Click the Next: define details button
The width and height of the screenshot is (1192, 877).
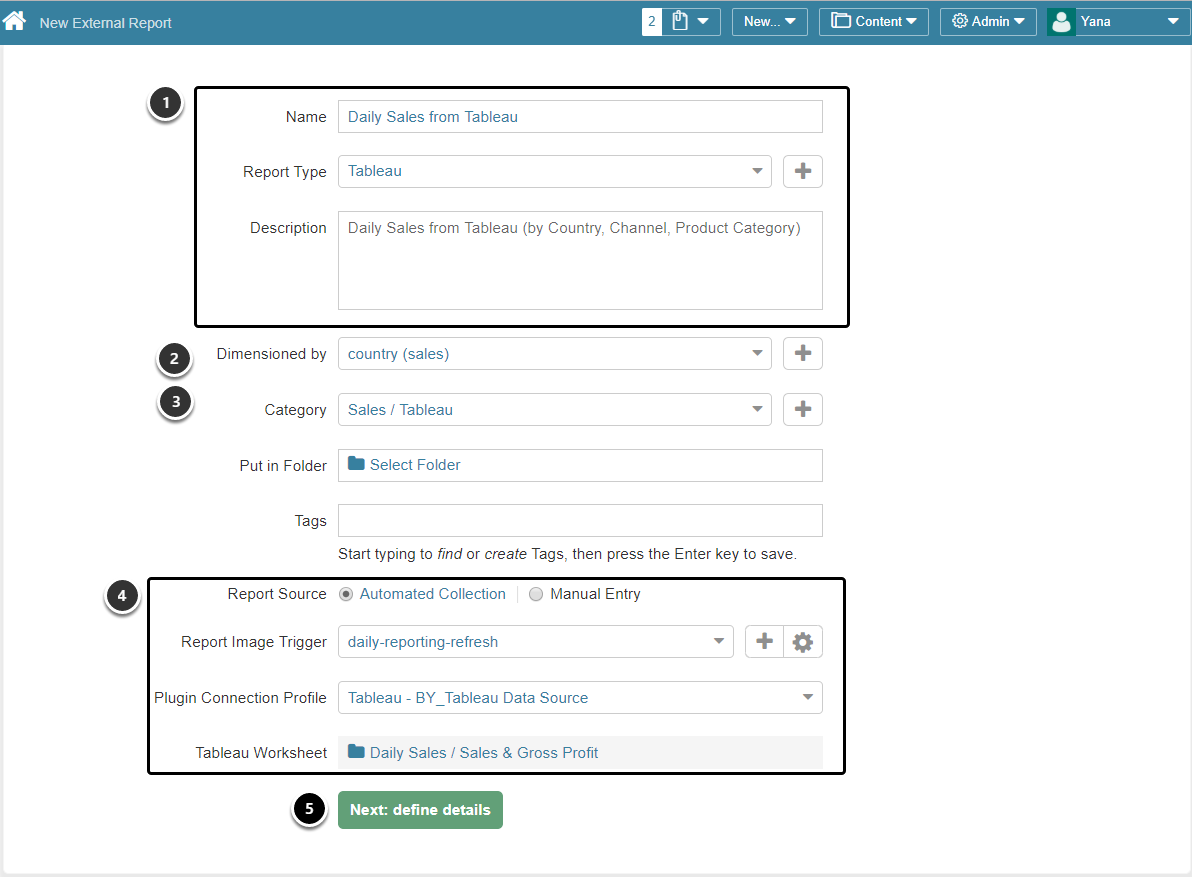420,810
